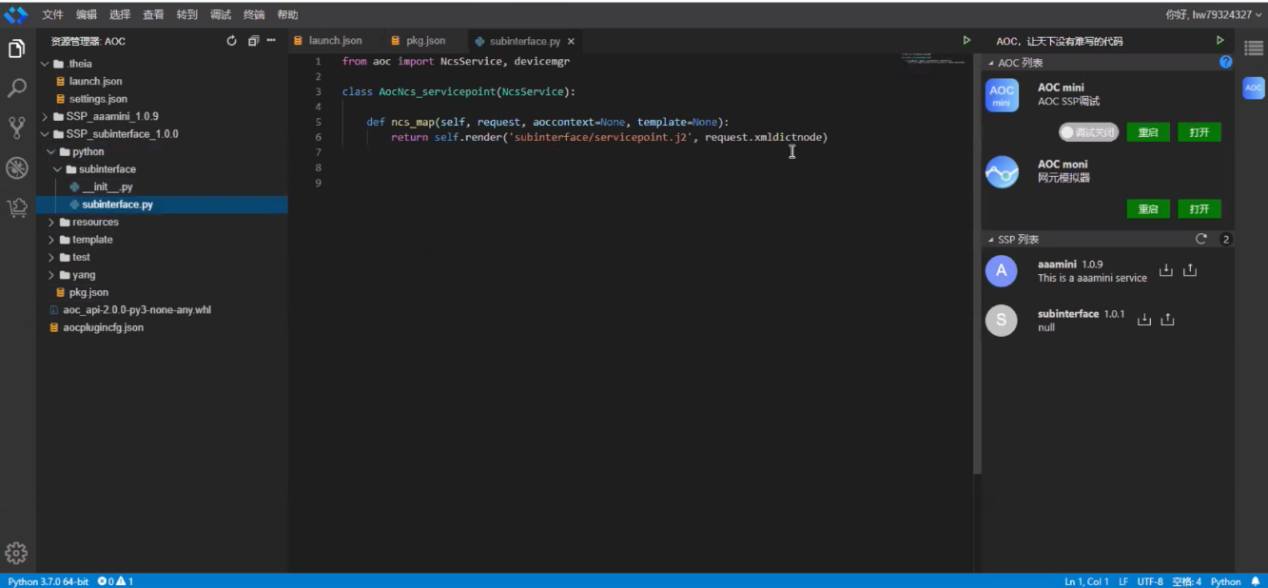The width and height of the screenshot is (1268, 588).
Task: Restart AOC mini with 重启 button
Action: 1148,132
